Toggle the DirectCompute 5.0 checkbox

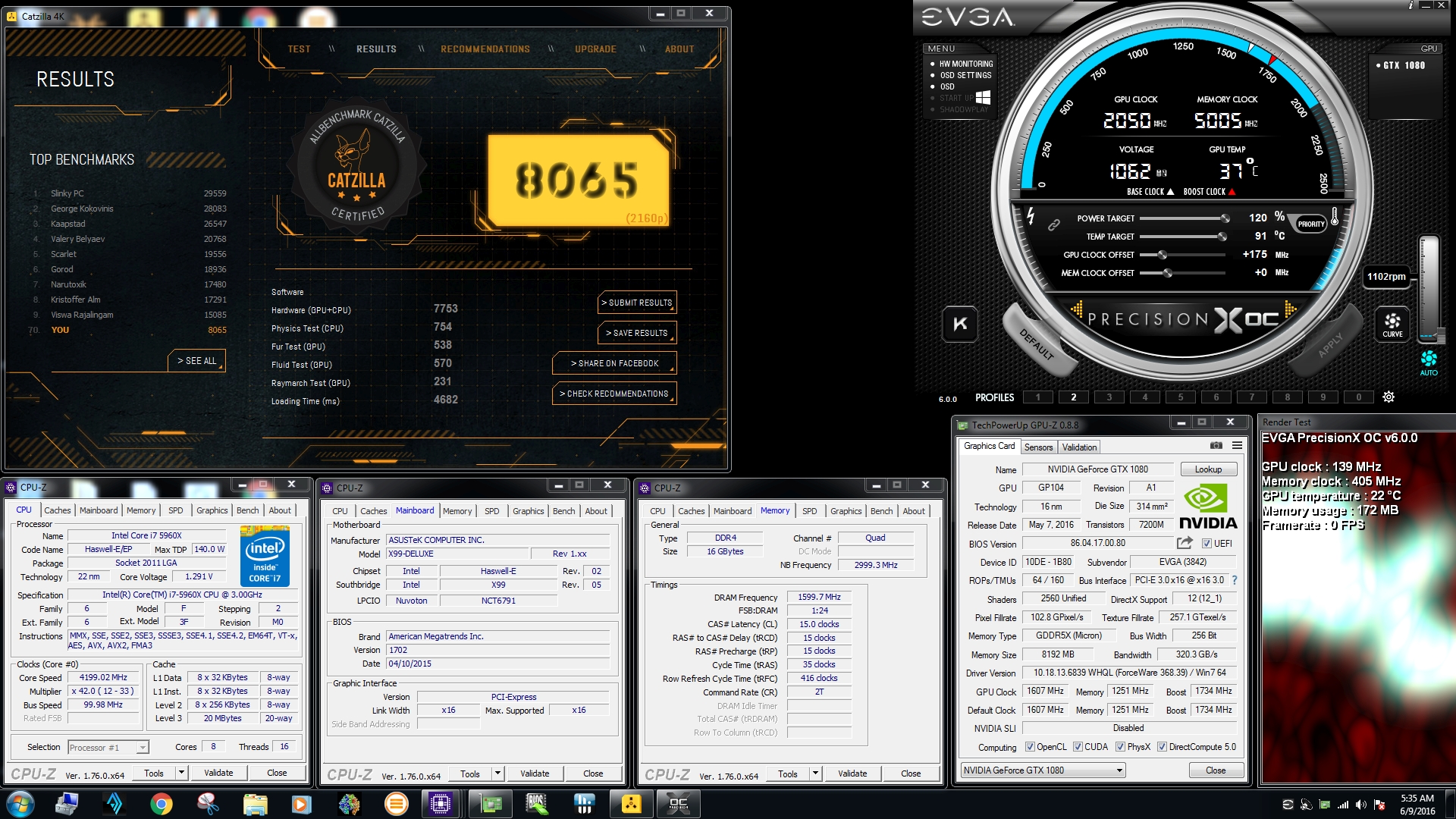point(1162,747)
